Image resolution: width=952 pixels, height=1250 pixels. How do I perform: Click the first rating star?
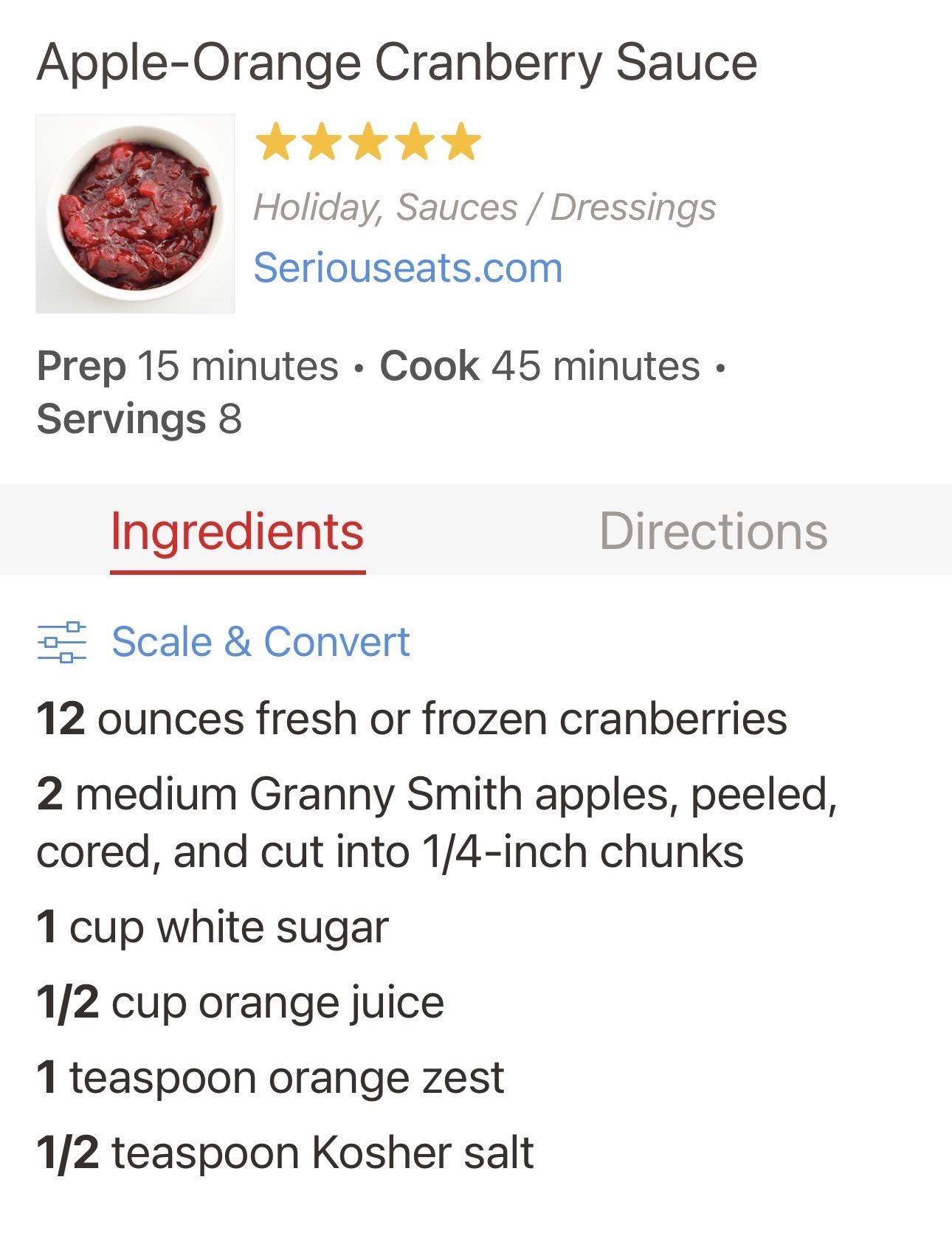click(275, 142)
